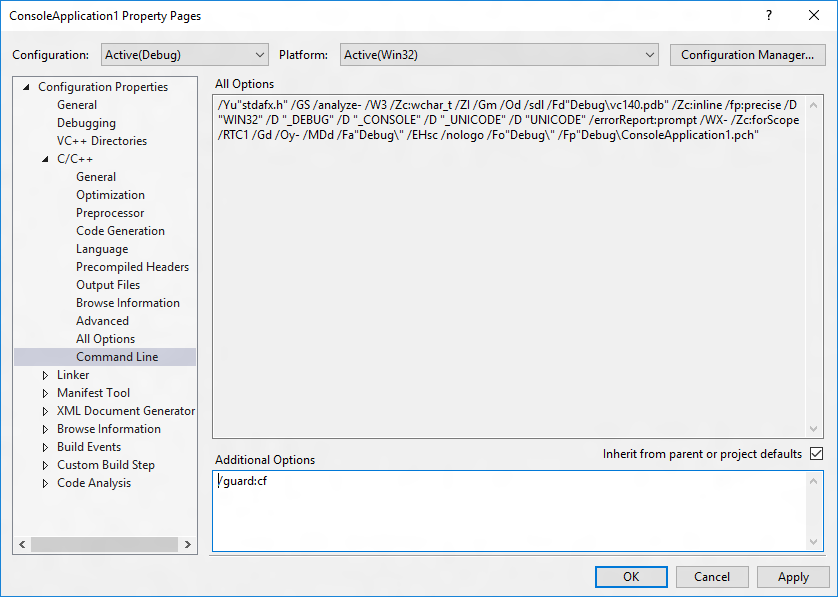Select the Code Generation page
Viewport: 838px width, 597px height.
[122, 230]
